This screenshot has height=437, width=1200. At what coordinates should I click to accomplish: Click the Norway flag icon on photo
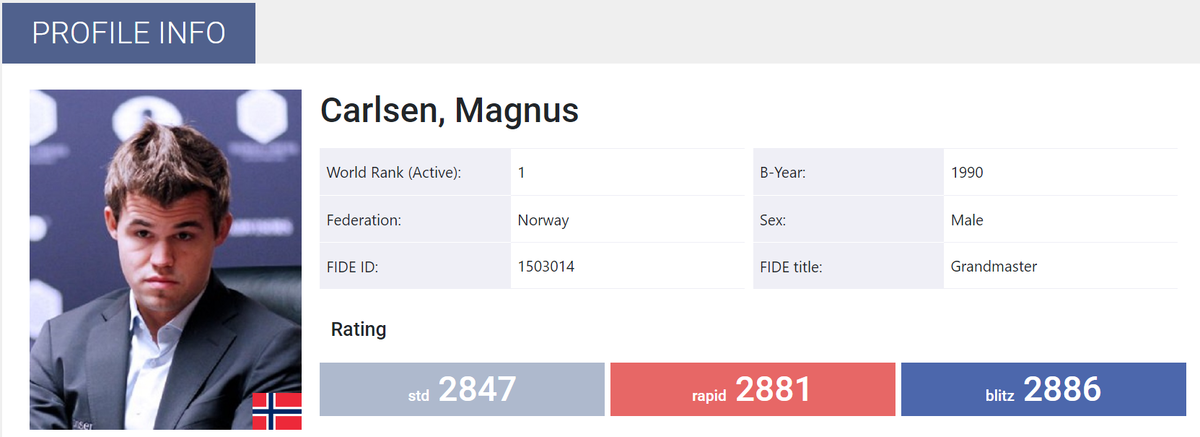[277, 411]
